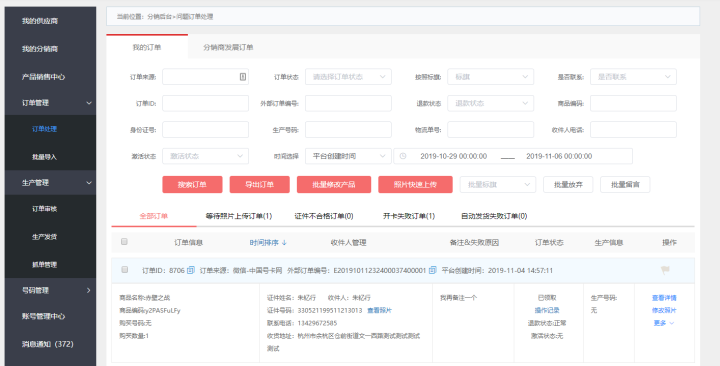
Task: Focus the 身份证号 input field
Action: (205, 130)
